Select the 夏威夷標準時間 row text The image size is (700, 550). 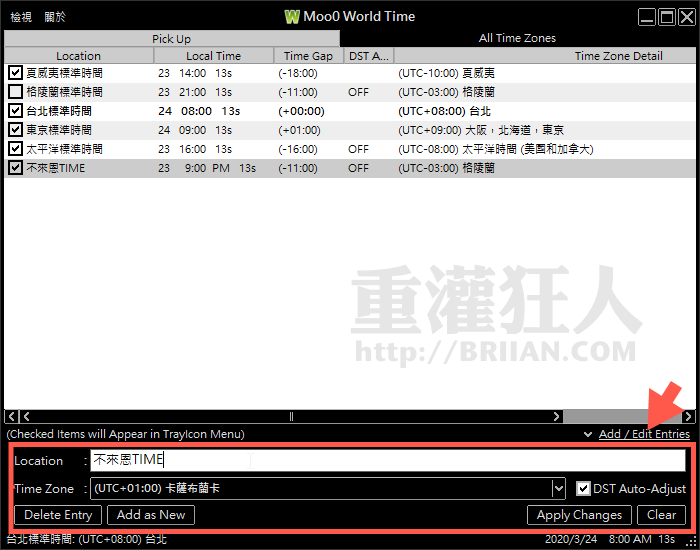point(64,73)
